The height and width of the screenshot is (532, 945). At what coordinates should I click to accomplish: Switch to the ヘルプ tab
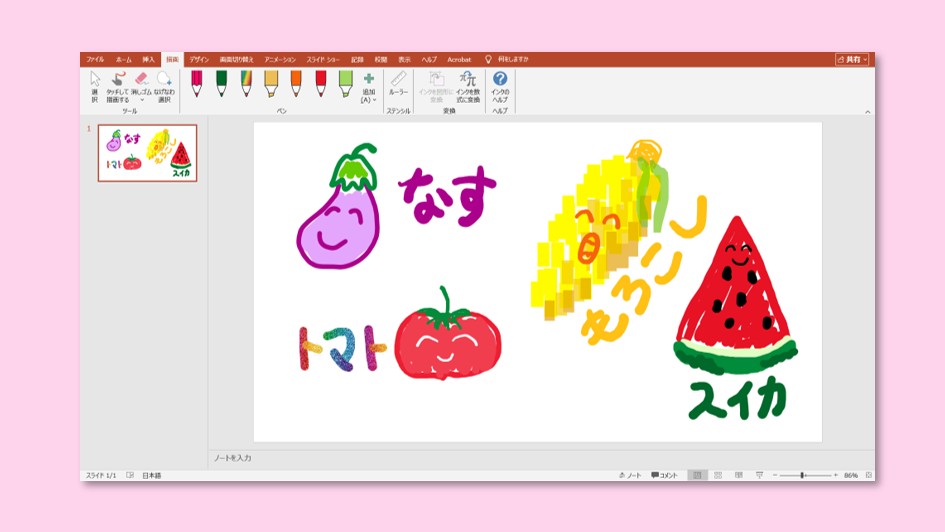[x=429, y=60]
